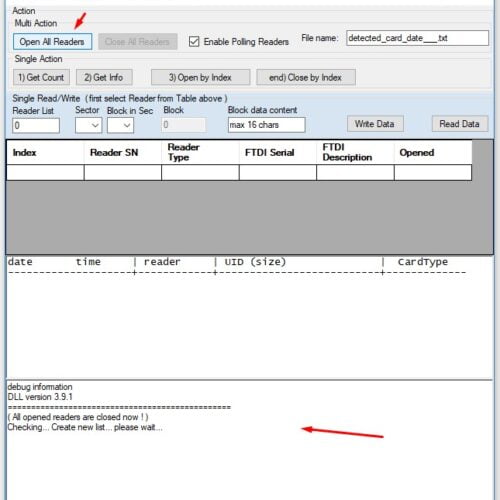Edit the File name field
The height and width of the screenshot is (500, 500).
click(417, 38)
